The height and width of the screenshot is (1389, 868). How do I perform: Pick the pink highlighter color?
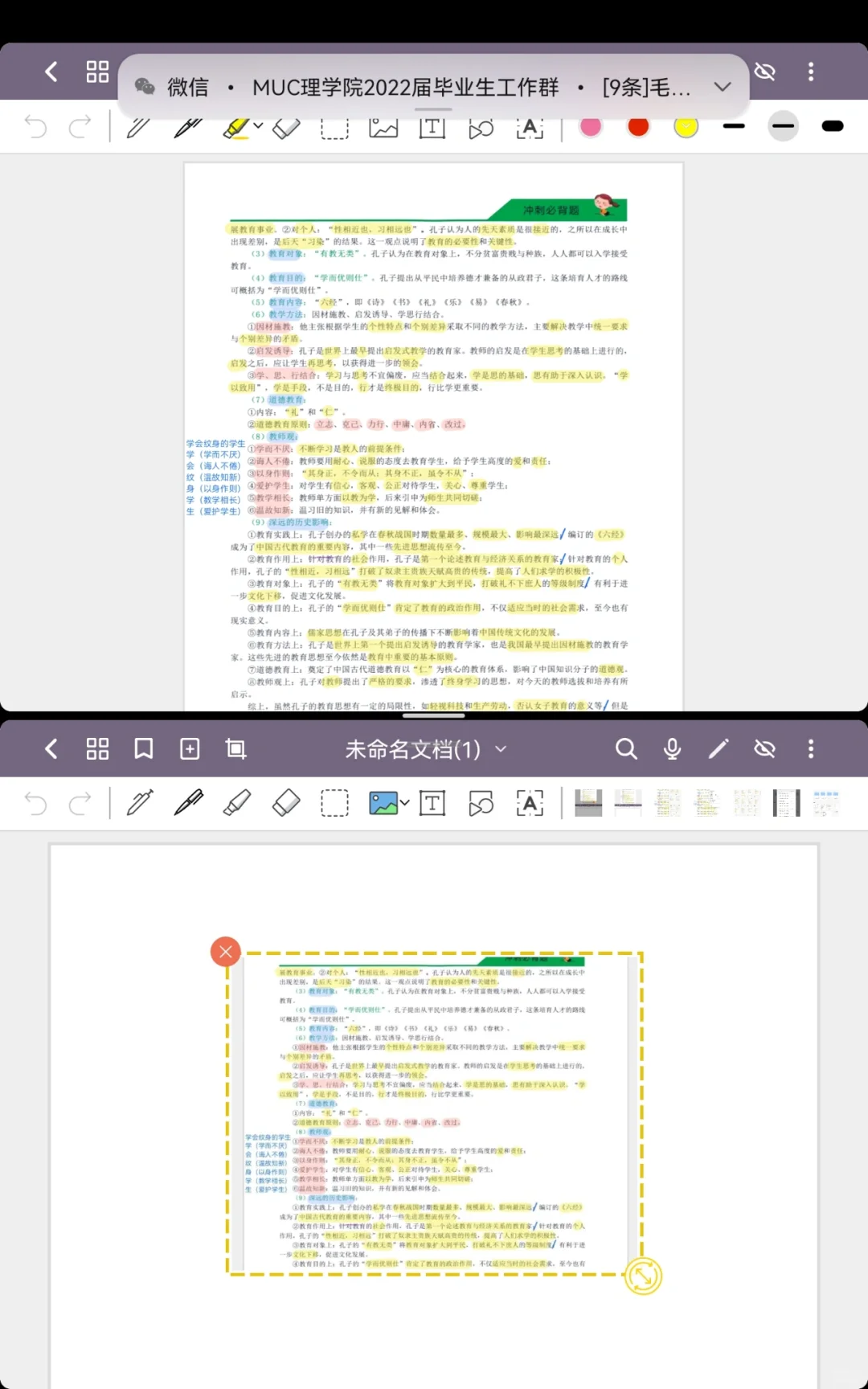pyautogui.click(x=591, y=126)
